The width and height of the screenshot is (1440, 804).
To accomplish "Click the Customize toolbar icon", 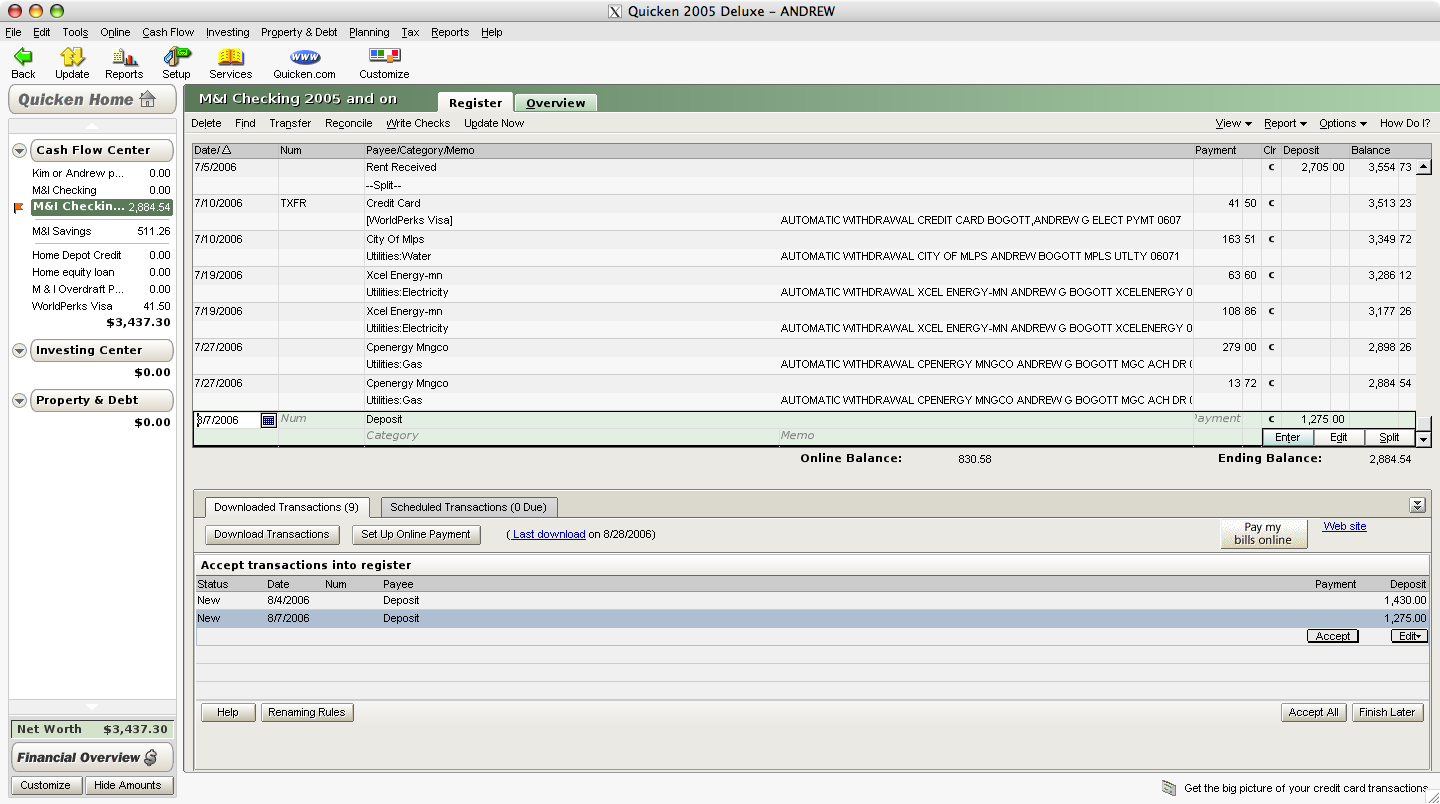I will click(x=384, y=62).
